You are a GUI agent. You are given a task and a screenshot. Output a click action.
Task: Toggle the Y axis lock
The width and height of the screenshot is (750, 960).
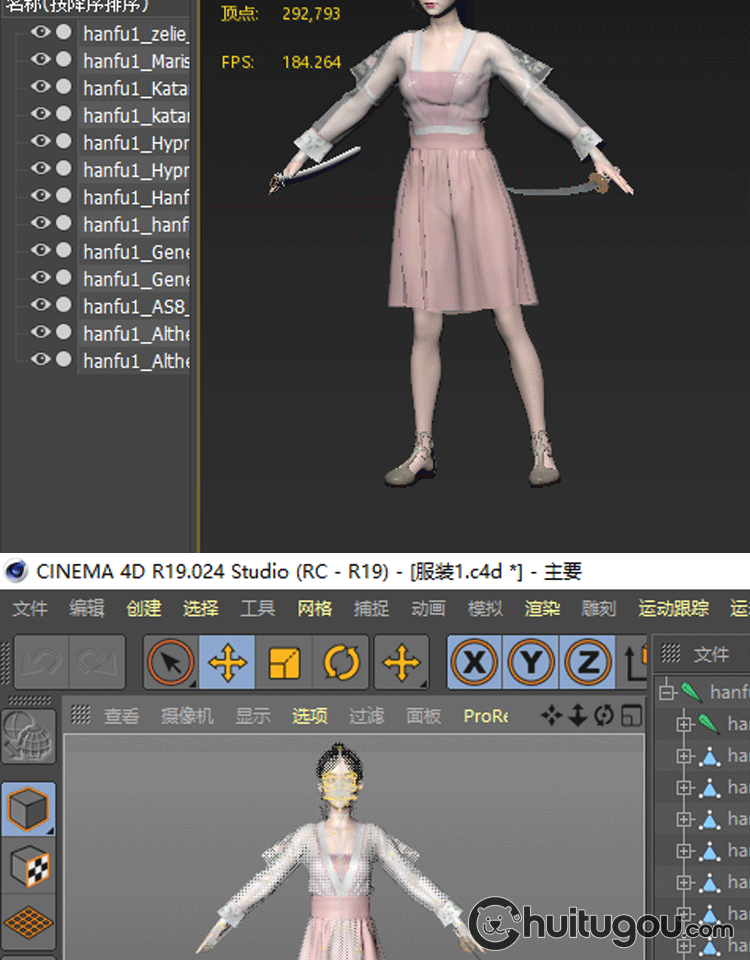(532, 662)
